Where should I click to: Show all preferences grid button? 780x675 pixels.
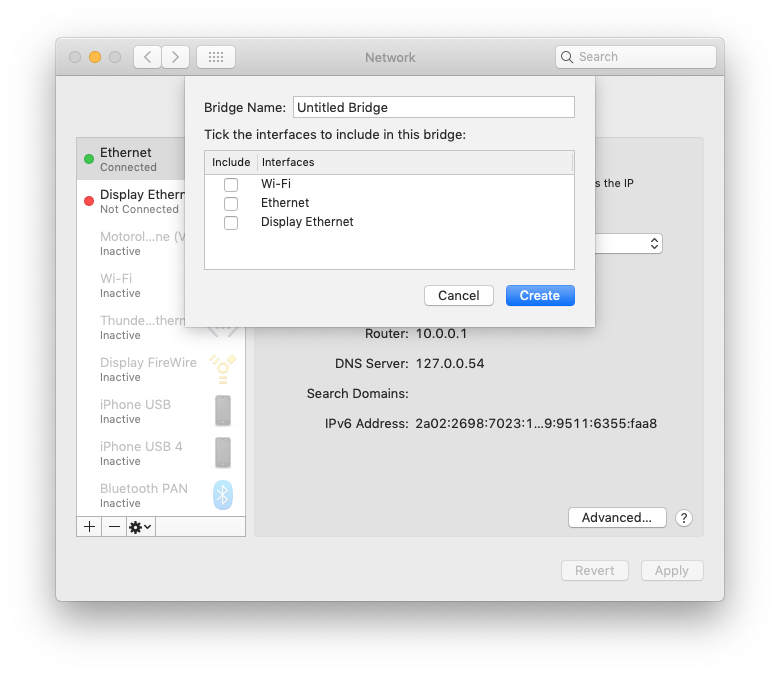[216, 57]
